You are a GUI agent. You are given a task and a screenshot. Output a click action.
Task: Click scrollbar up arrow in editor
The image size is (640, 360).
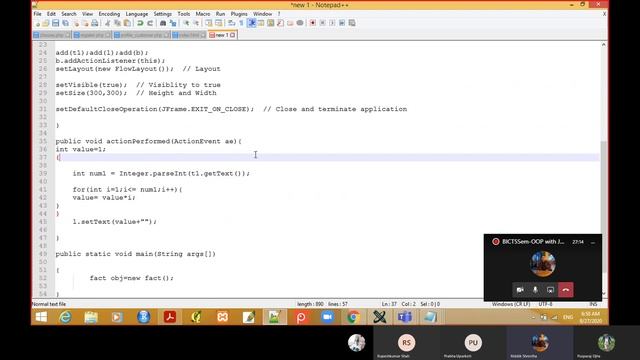click(604, 44)
